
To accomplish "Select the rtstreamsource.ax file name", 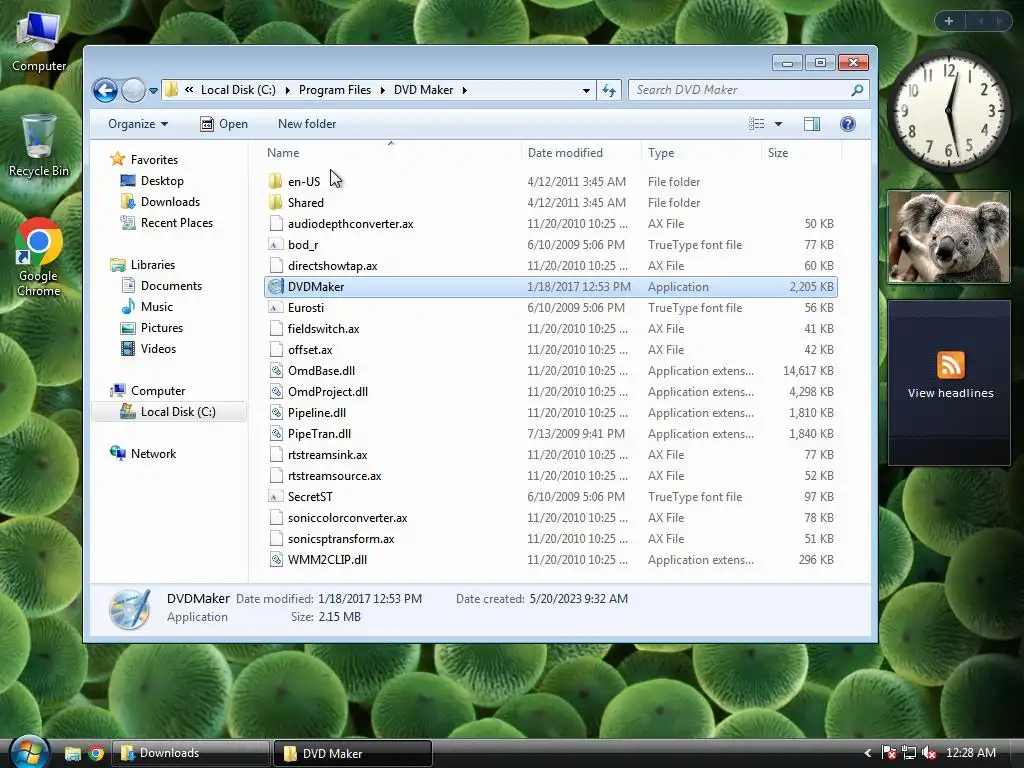I will (334, 475).
